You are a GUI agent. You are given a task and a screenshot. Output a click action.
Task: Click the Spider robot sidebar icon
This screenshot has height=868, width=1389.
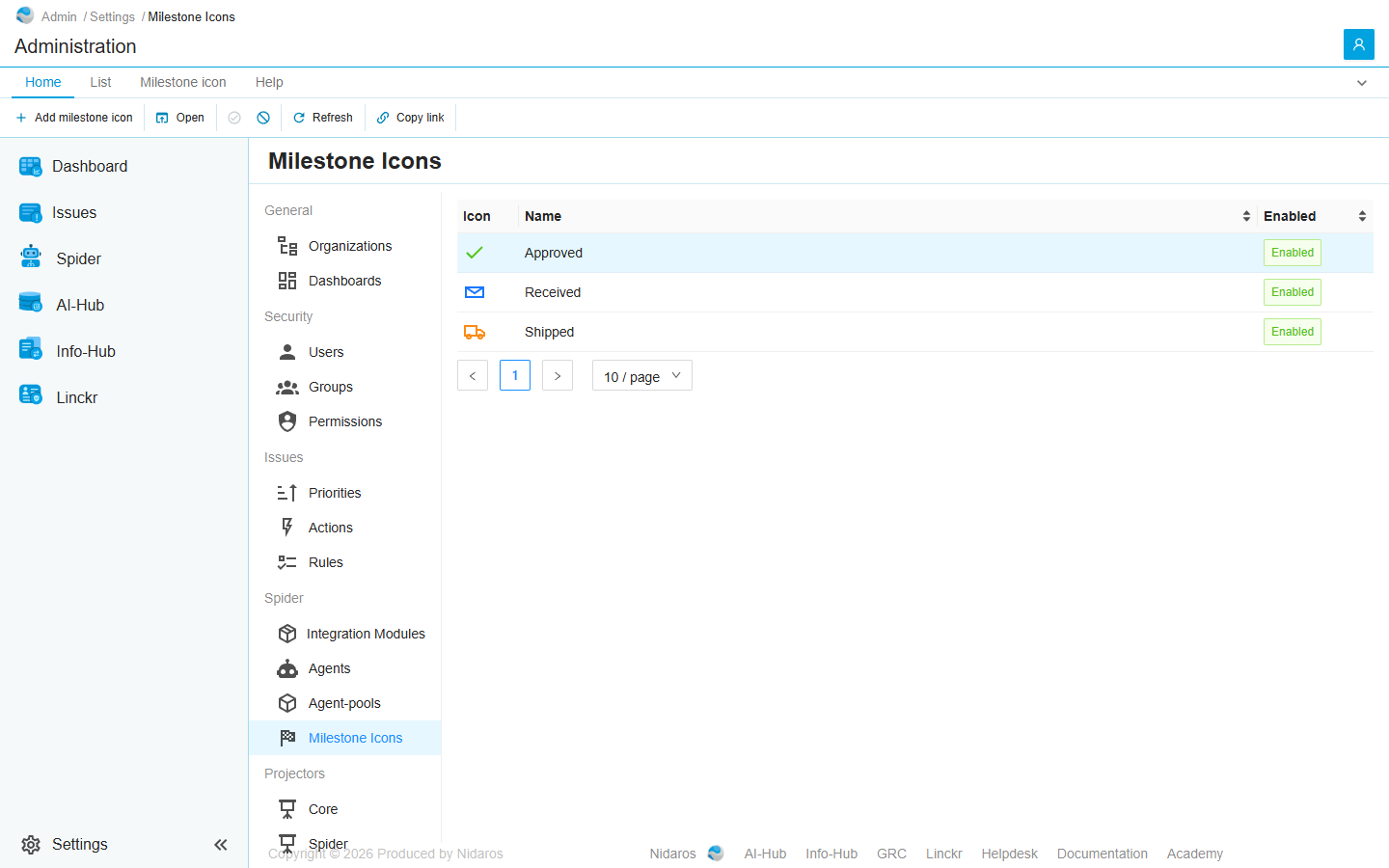pyautogui.click(x=31, y=257)
